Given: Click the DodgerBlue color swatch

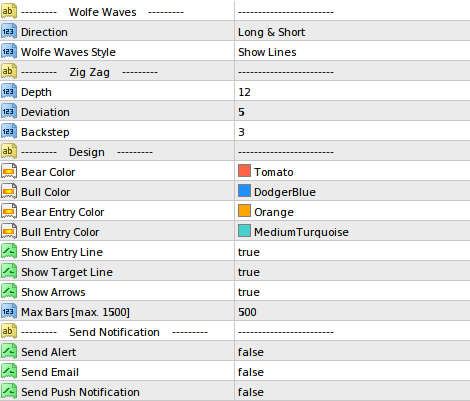Looking at the screenshot, I should (244, 191).
